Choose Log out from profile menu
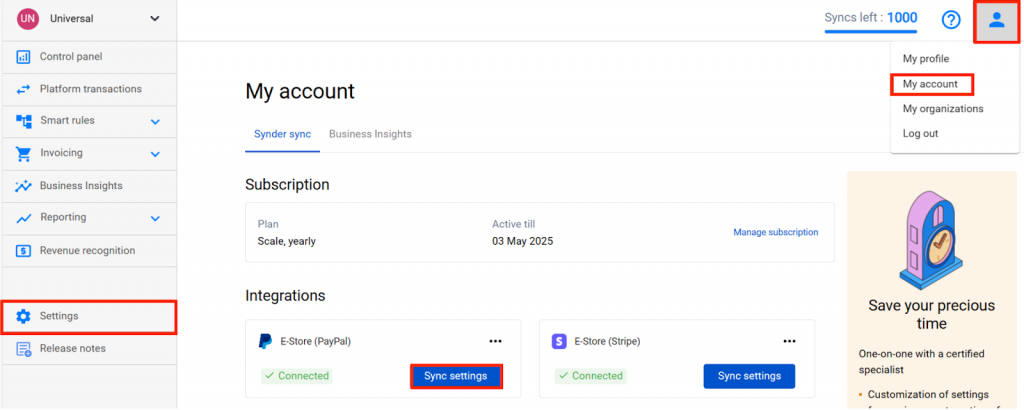 (920, 134)
